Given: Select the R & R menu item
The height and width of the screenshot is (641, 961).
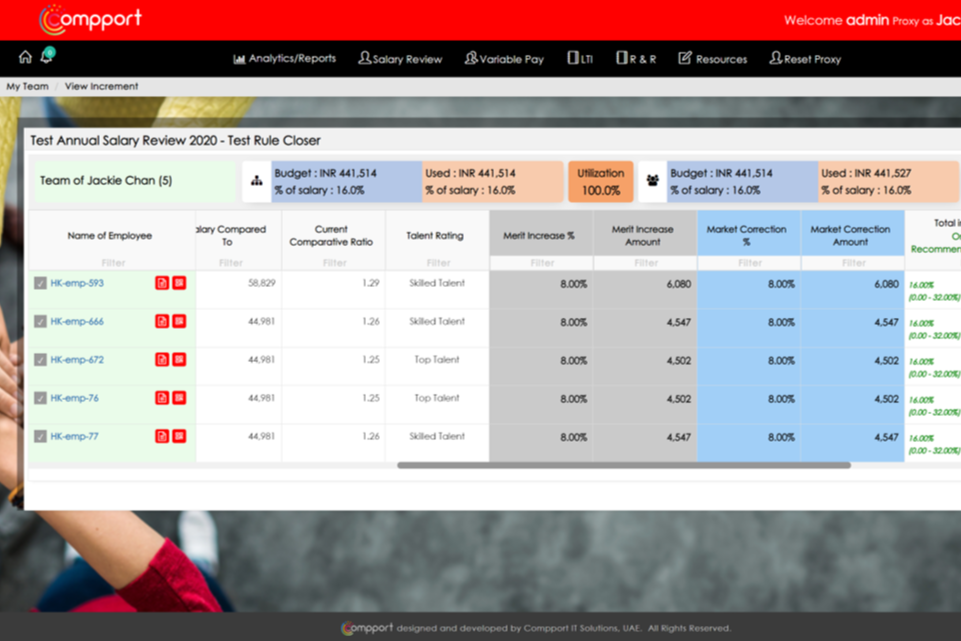Looking at the screenshot, I should 636,59.
